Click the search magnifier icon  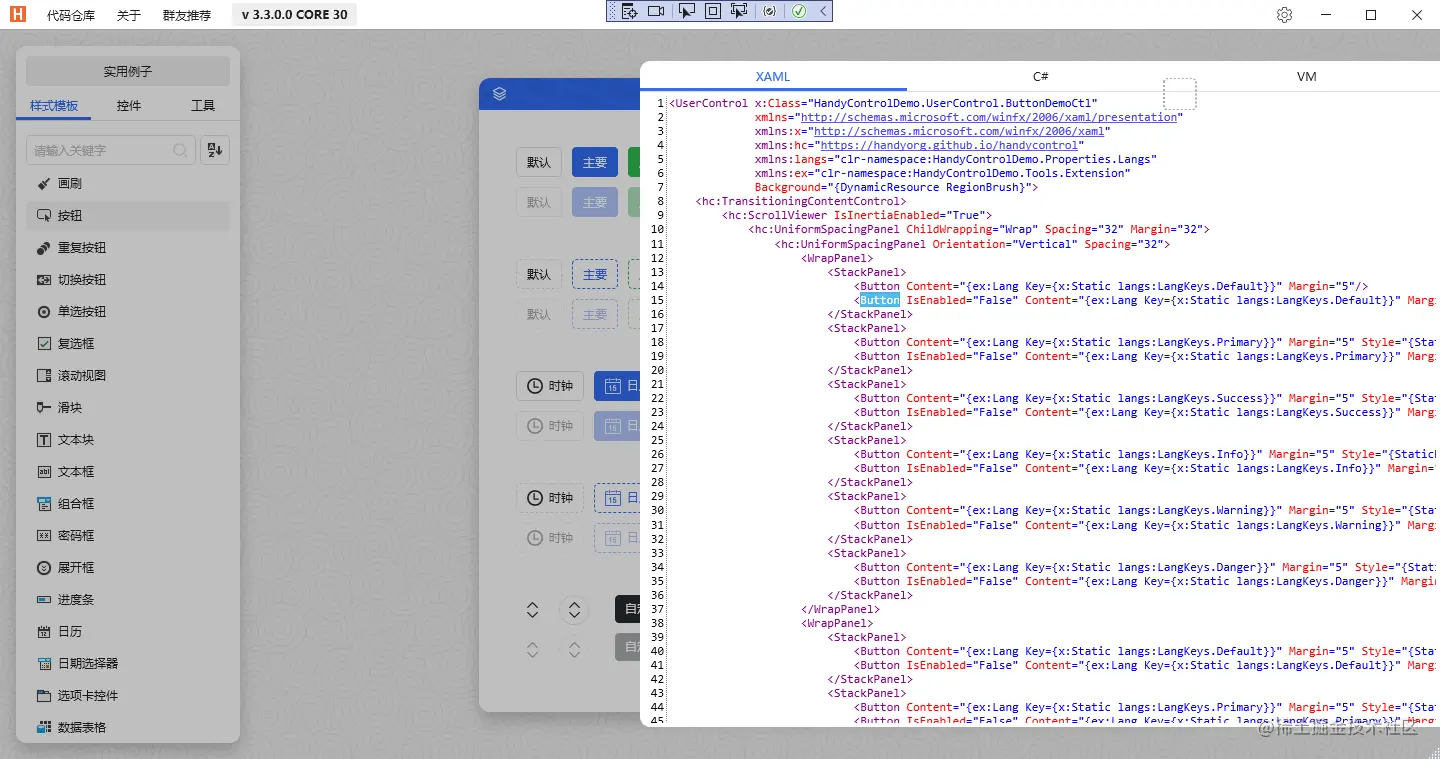click(180, 150)
